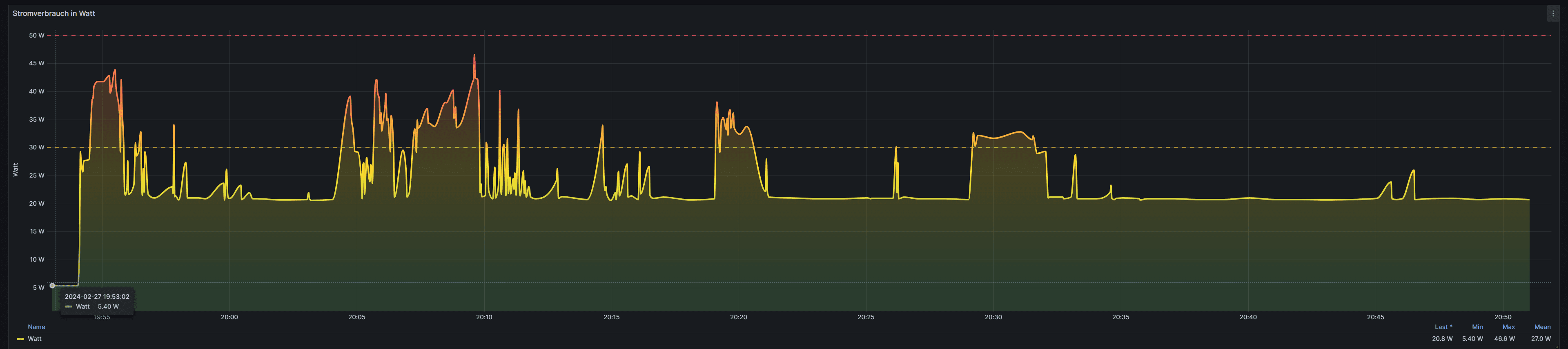Click the 20:00 x-axis time label
Image resolution: width=1568 pixels, height=349 pixels.
click(229, 317)
